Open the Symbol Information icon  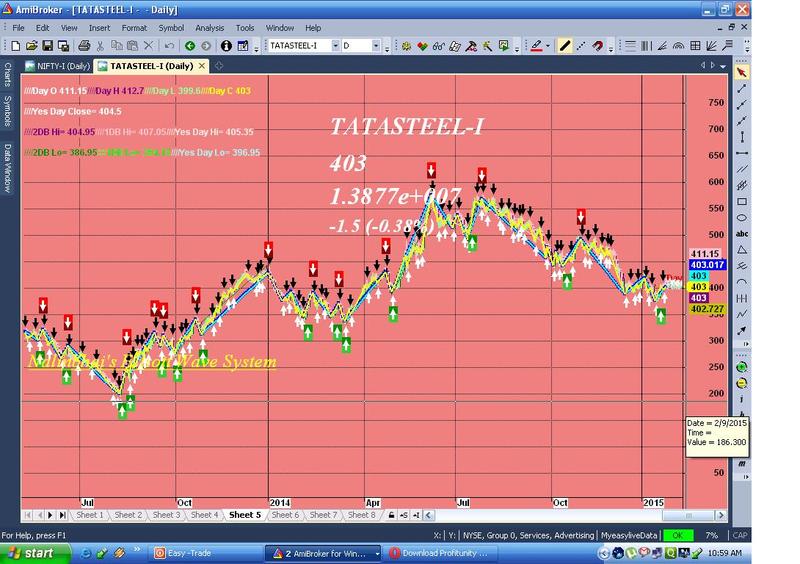point(226,46)
